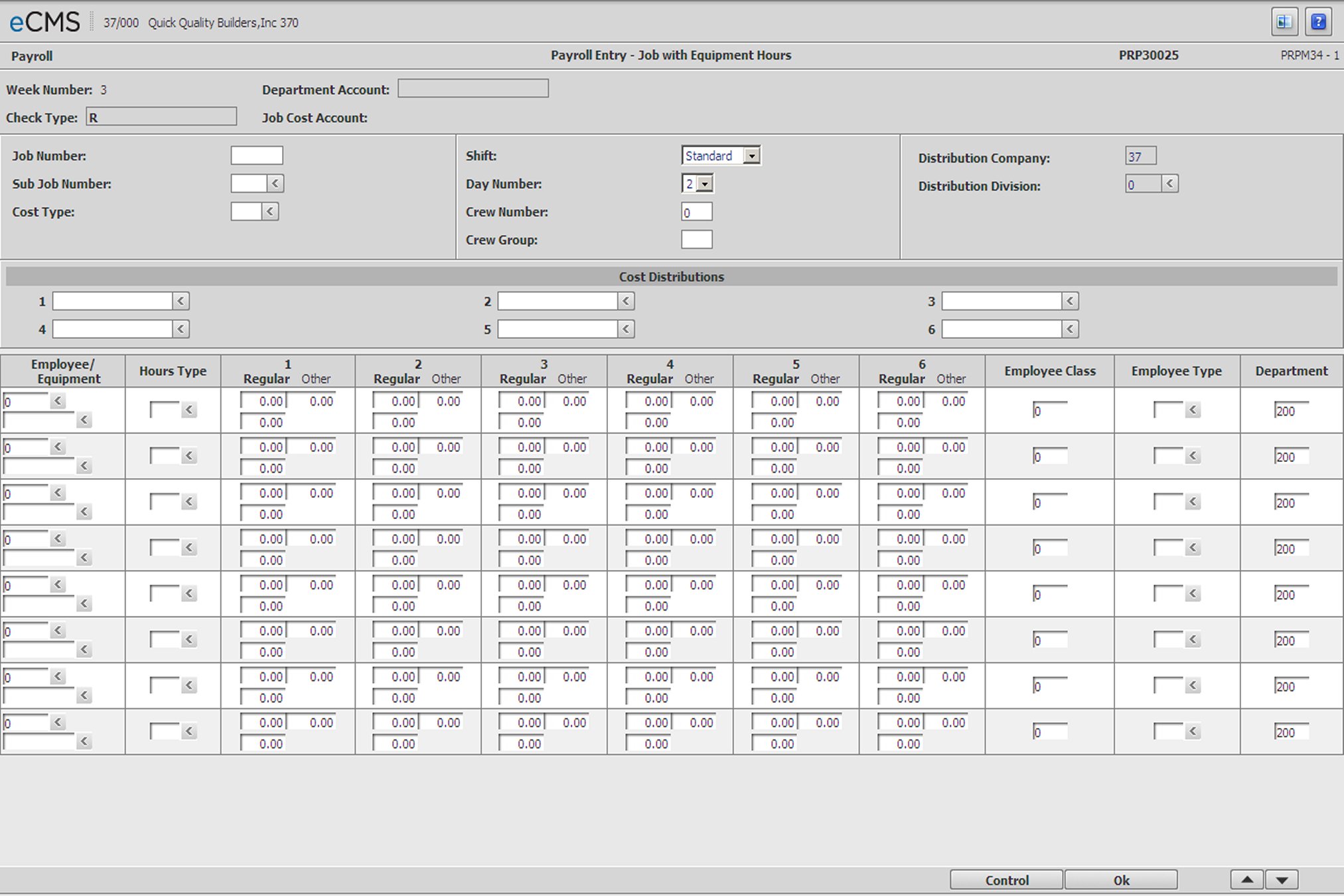Viewport: 1344px width, 896px height.
Task: Open lookup for Cost Distribution 2
Action: 626,301
